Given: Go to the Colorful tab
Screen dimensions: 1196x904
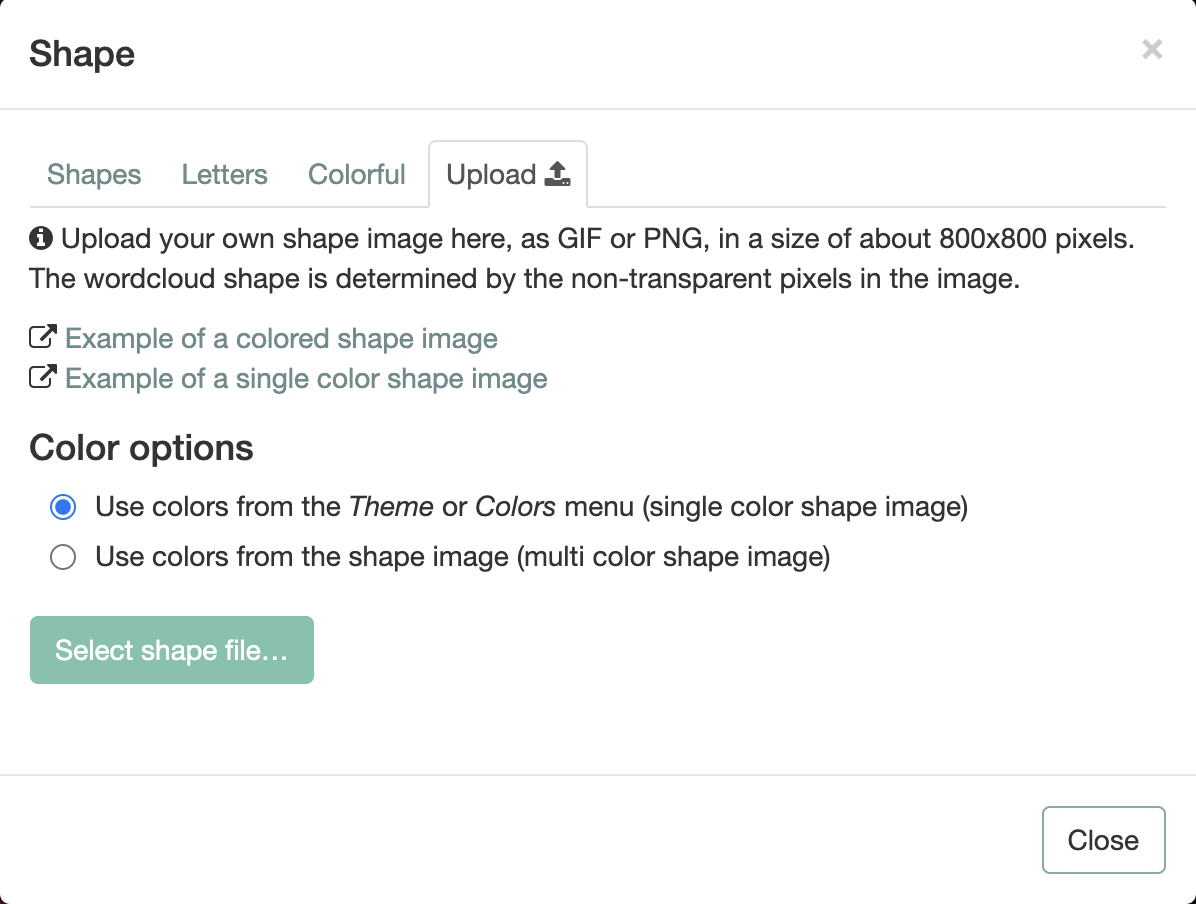Looking at the screenshot, I should point(356,175).
